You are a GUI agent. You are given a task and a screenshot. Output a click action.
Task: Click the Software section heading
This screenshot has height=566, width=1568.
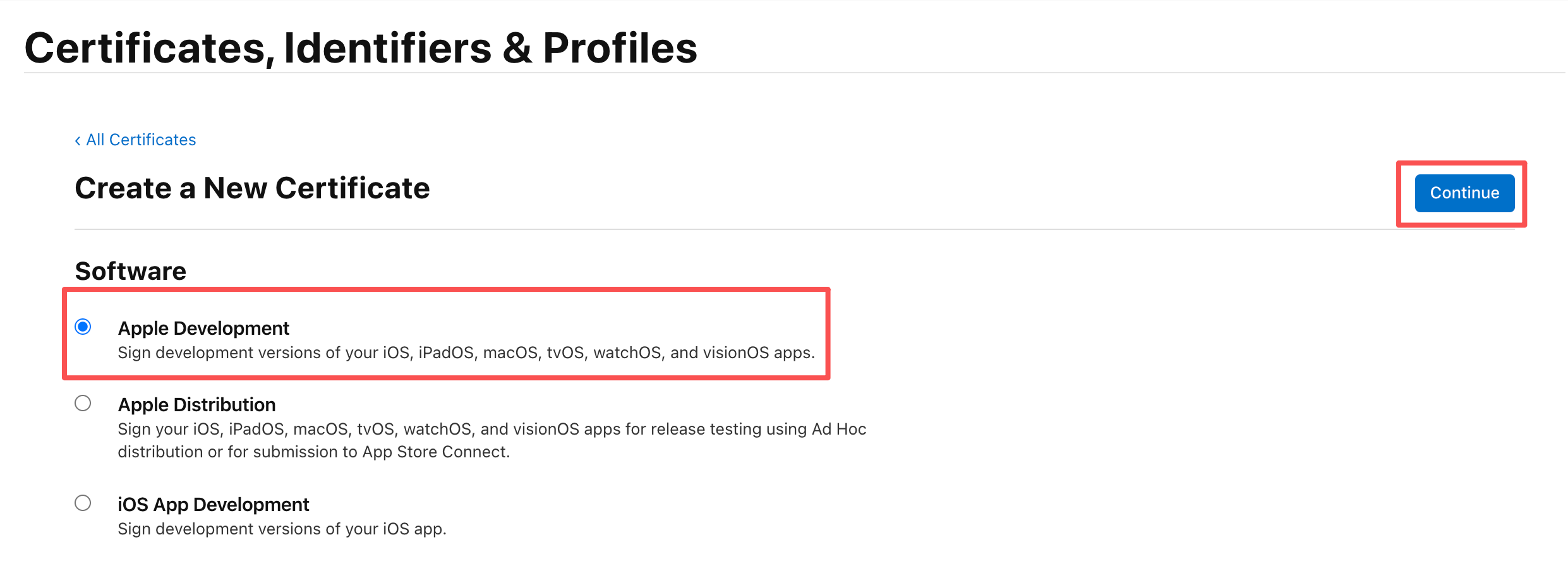(130, 271)
